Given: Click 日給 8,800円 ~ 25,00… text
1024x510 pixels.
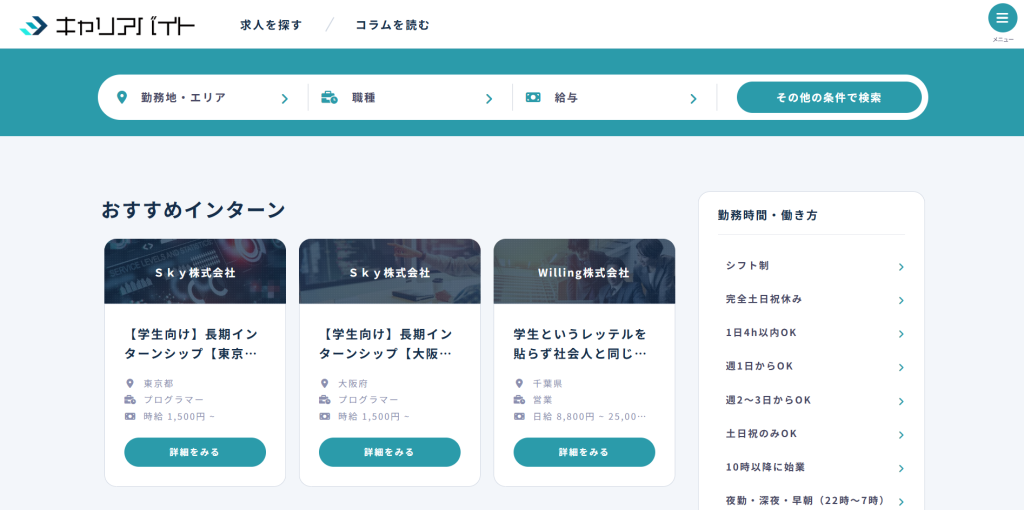Looking at the screenshot, I should tap(590, 416).
